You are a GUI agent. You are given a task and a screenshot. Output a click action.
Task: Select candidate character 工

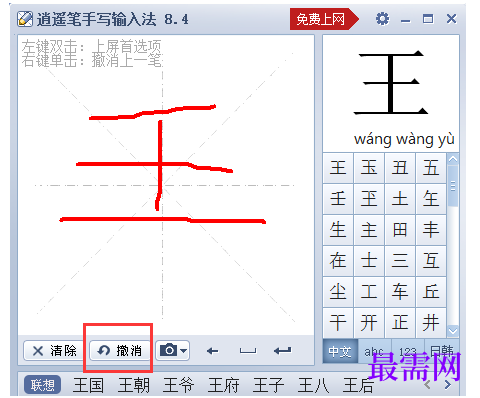(369, 292)
